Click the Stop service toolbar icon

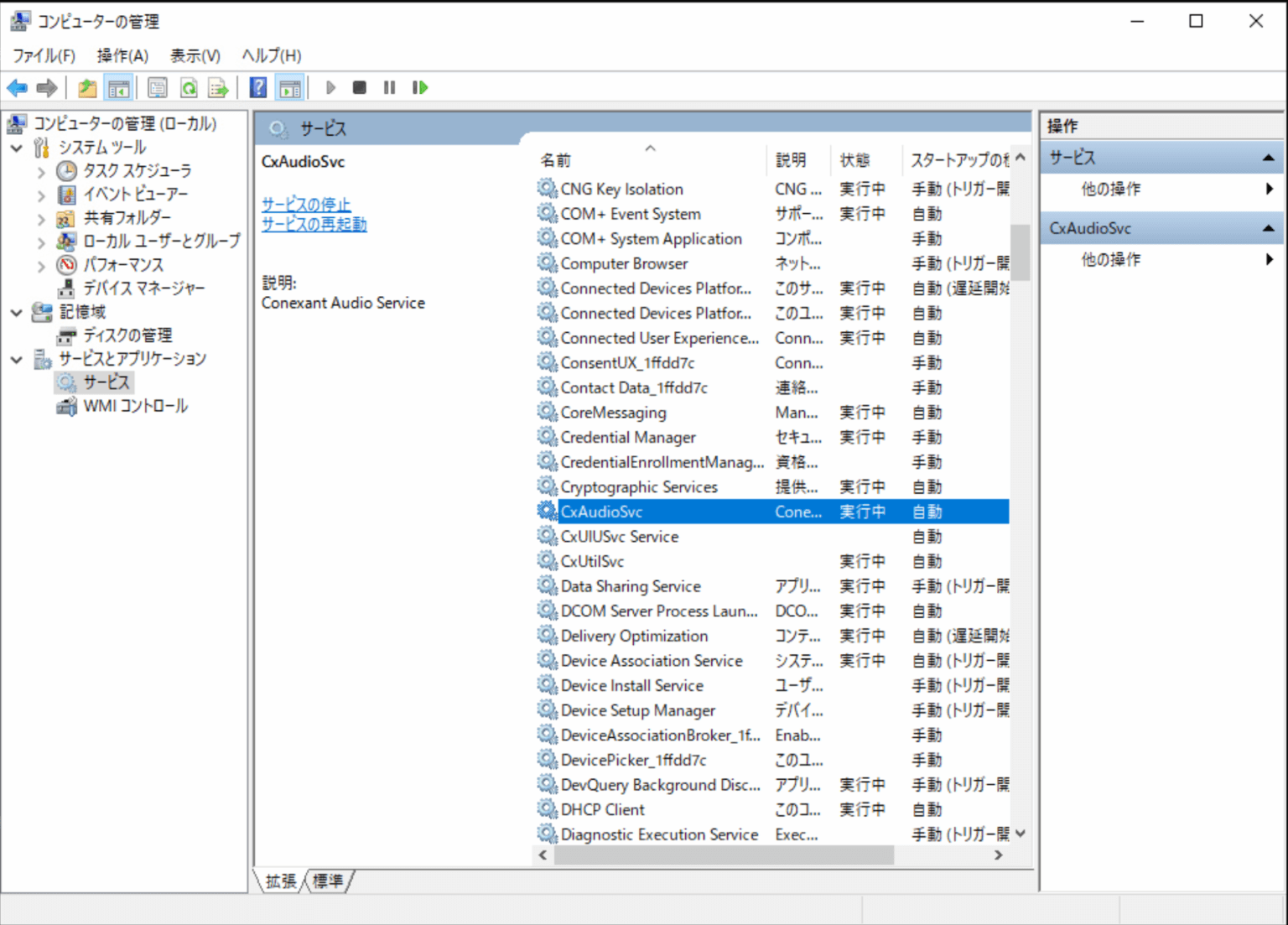tap(360, 87)
